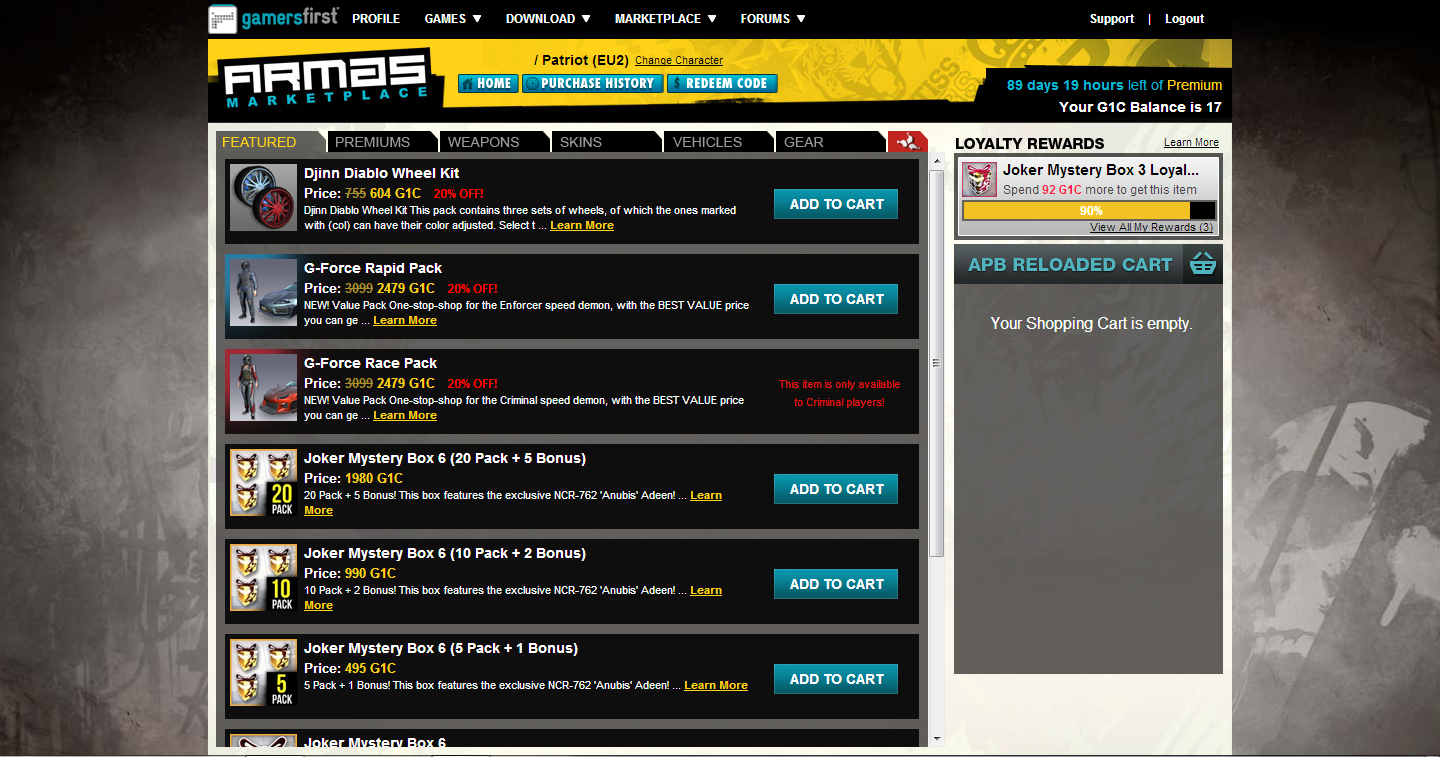Click the G-Force Race Pack image
This screenshot has height=757, width=1440.
tap(264, 388)
